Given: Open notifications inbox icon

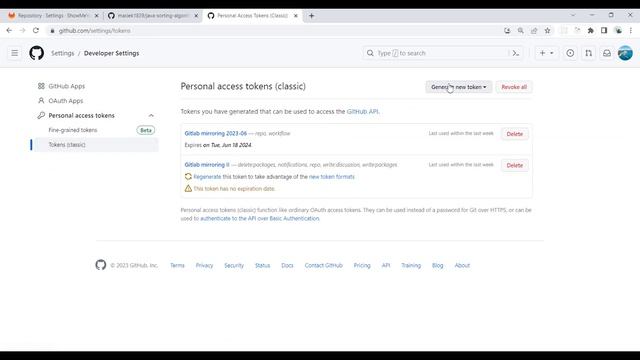Looking at the screenshot, I should pos(607,53).
